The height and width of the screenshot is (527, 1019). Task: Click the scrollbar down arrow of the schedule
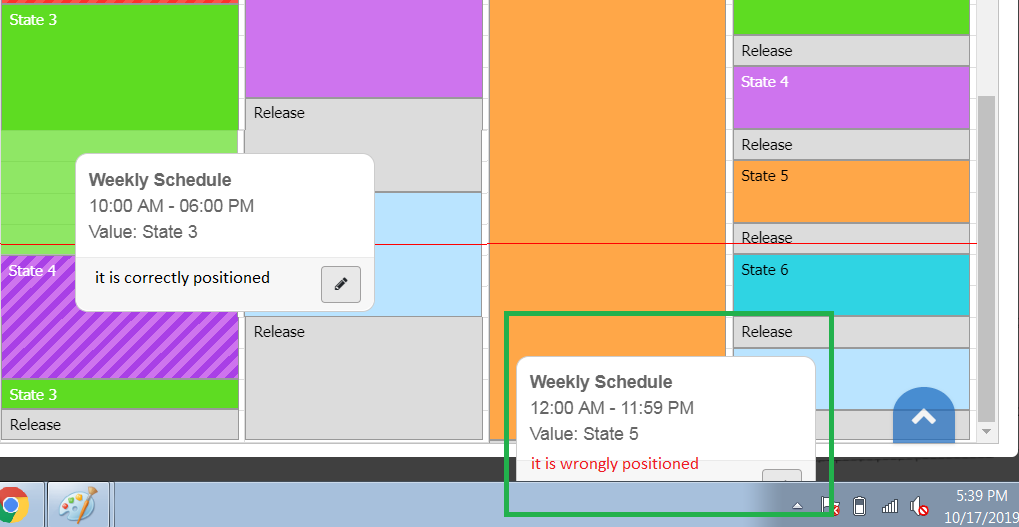(x=986, y=431)
